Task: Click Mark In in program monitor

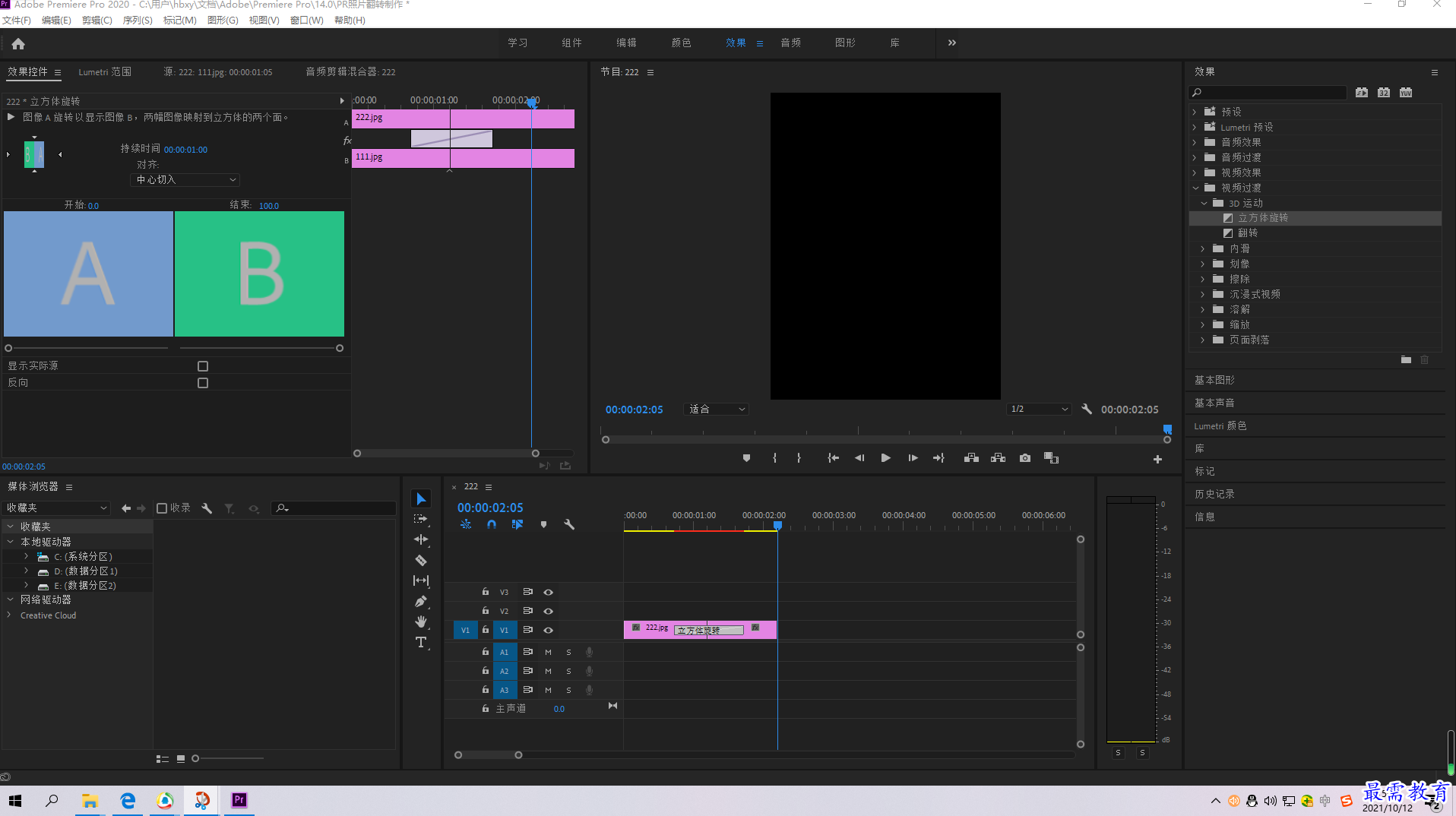Action: pyautogui.click(x=774, y=458)
